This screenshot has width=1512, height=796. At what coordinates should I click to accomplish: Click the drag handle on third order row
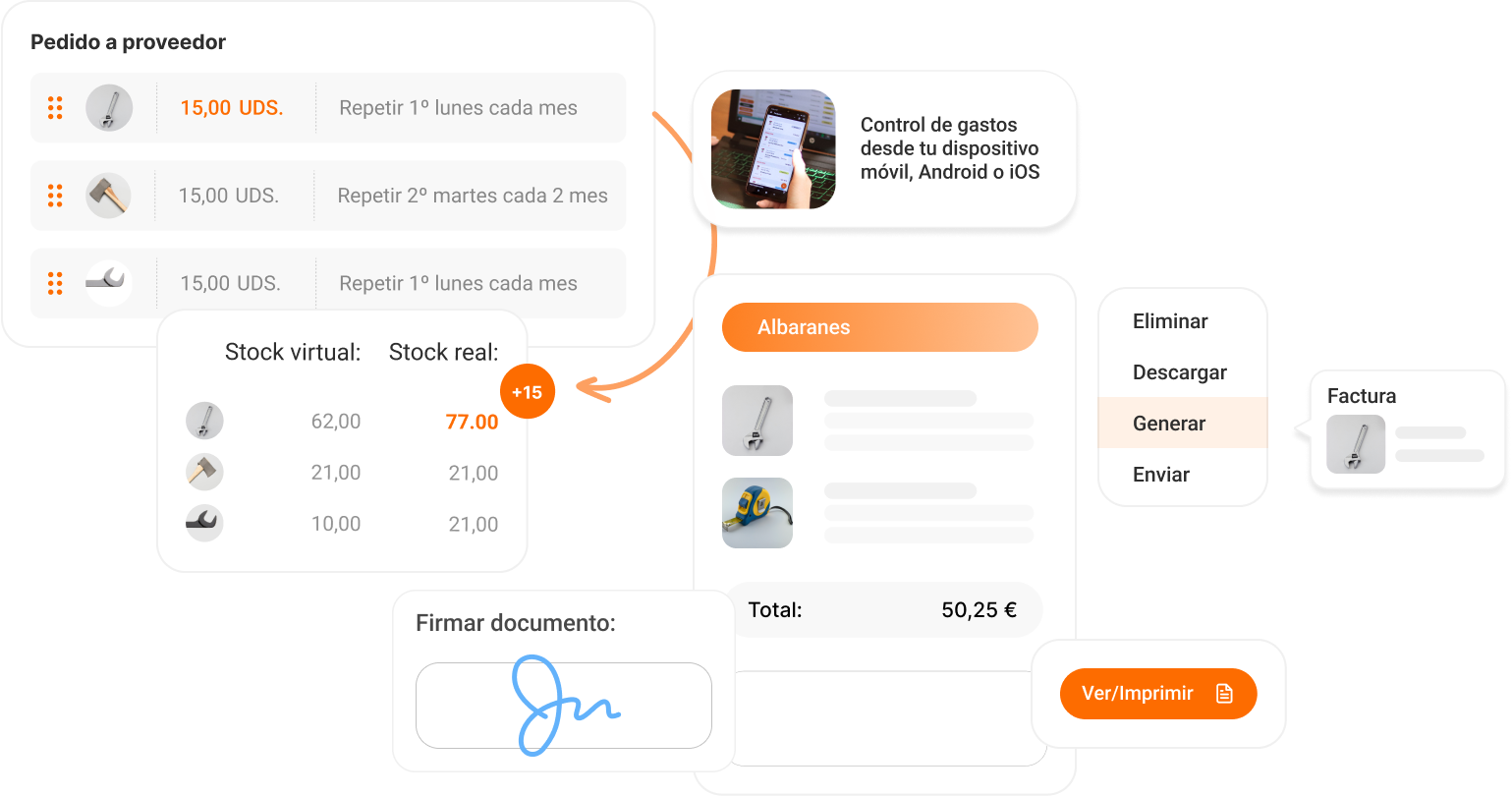pos(55,283)
